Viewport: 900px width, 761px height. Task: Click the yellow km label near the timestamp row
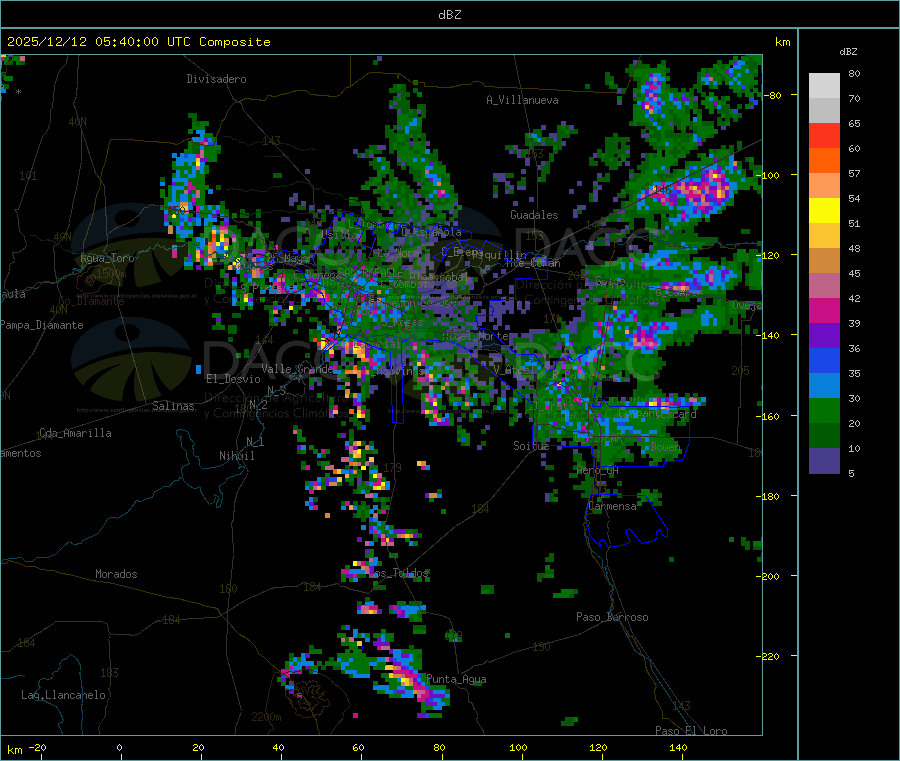click(x=782, y=42)
